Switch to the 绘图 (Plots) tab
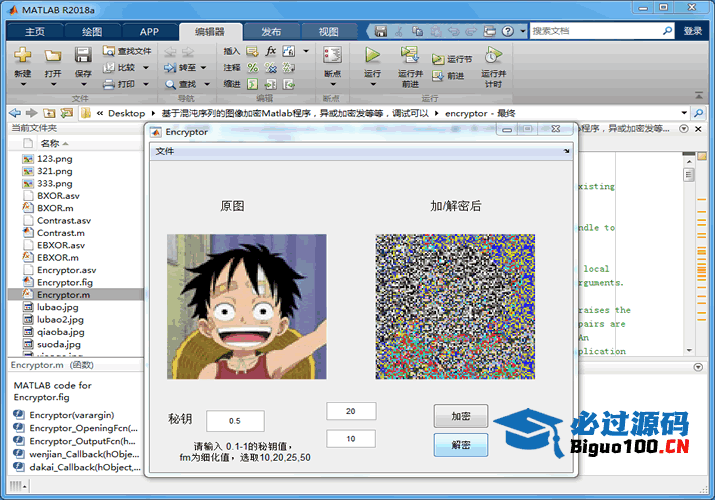The width and height of the screenshot is (715, 500). [92, 31]
